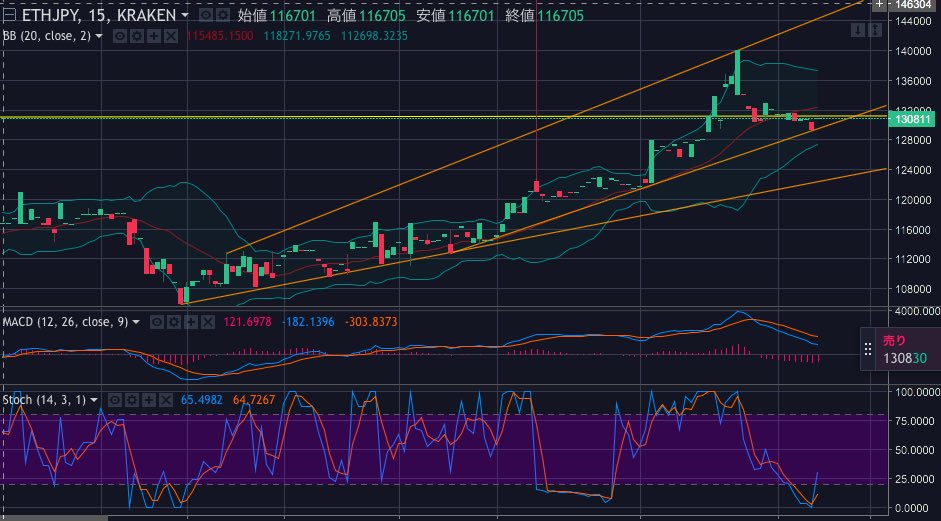Click the 146304 crosshair price label

pos(912,4)
